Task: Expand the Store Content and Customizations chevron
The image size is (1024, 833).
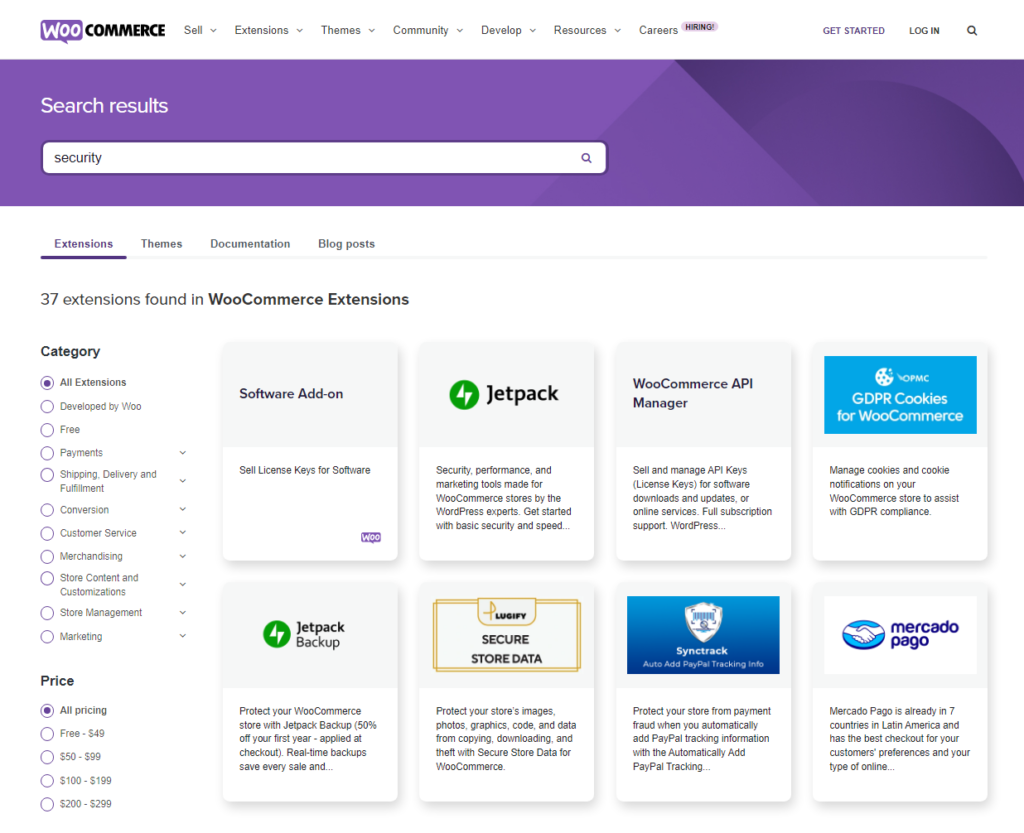Action: pos(183,584)
